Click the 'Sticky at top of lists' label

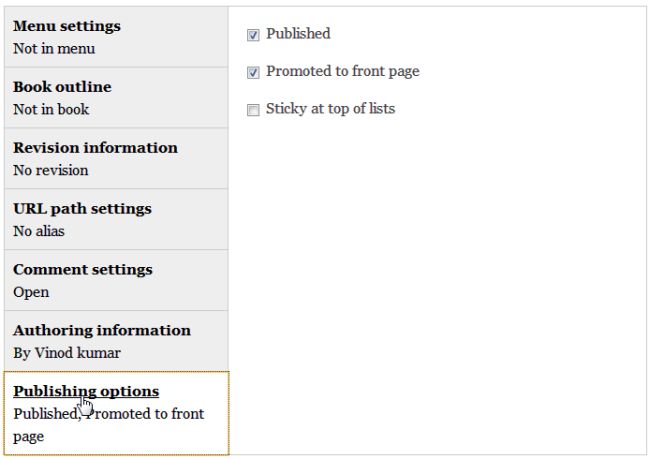(330, 109)
